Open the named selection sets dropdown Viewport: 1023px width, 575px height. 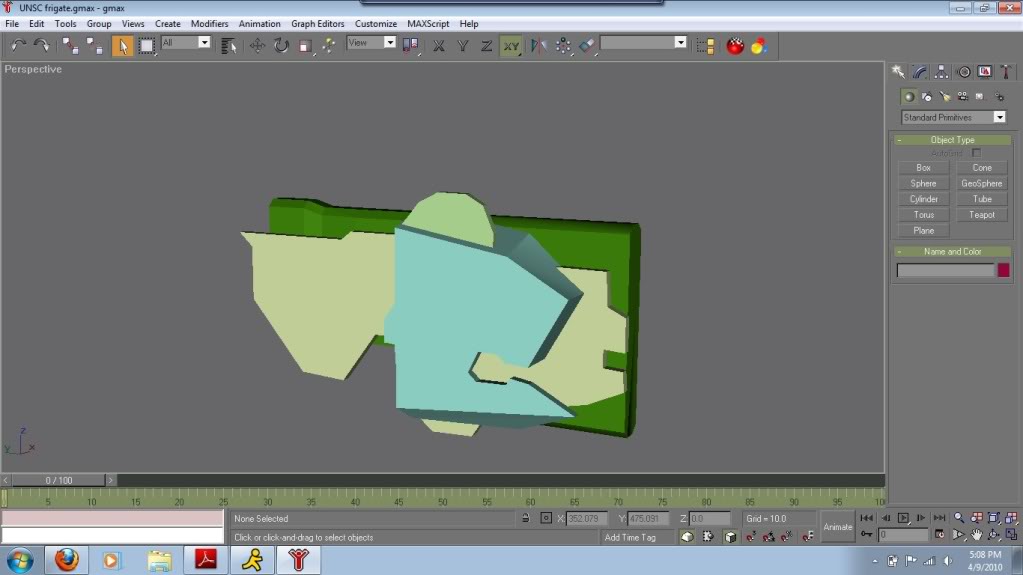(680, 42)
